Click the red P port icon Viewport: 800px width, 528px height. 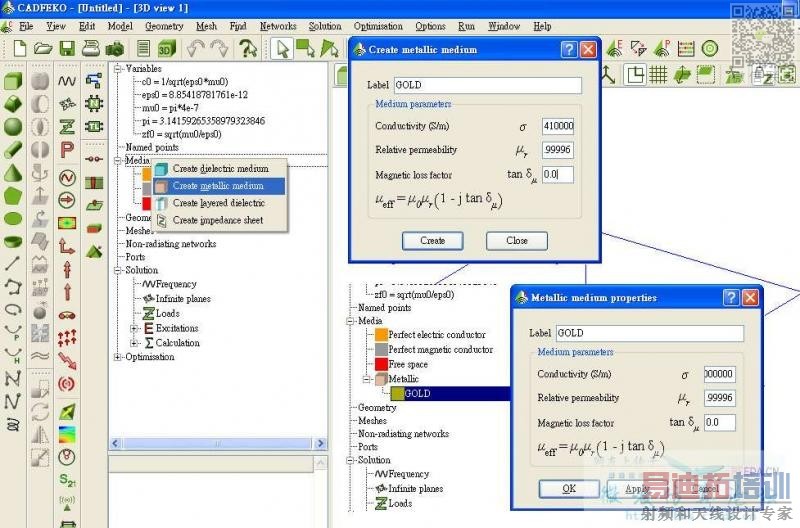(x=67, y=149)
